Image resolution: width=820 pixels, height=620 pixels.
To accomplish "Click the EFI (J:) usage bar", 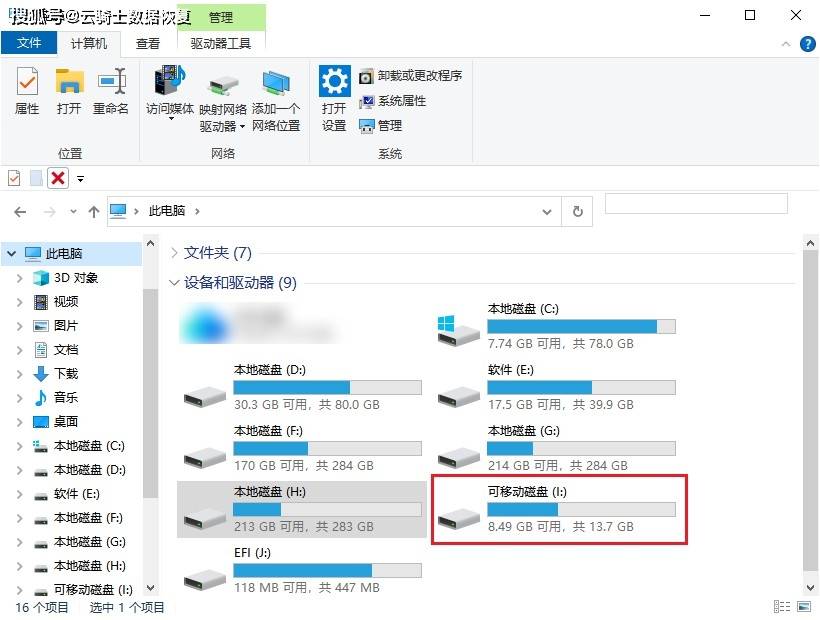I will [327, 570].
